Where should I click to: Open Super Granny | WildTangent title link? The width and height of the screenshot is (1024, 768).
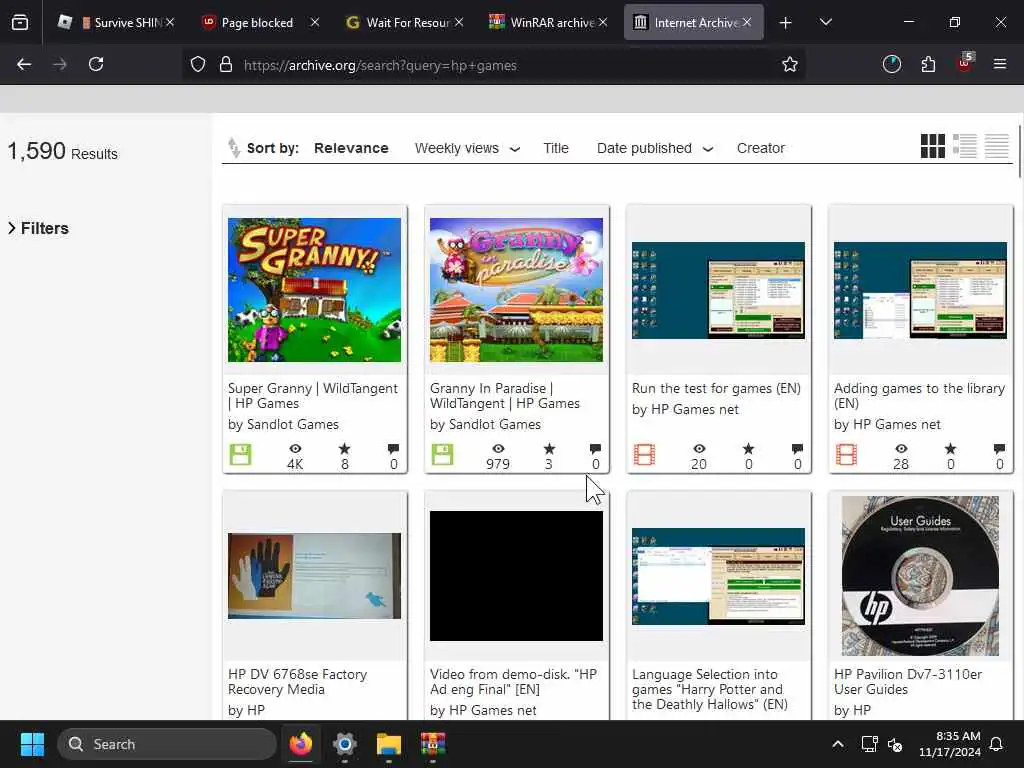tap(313, 396)
